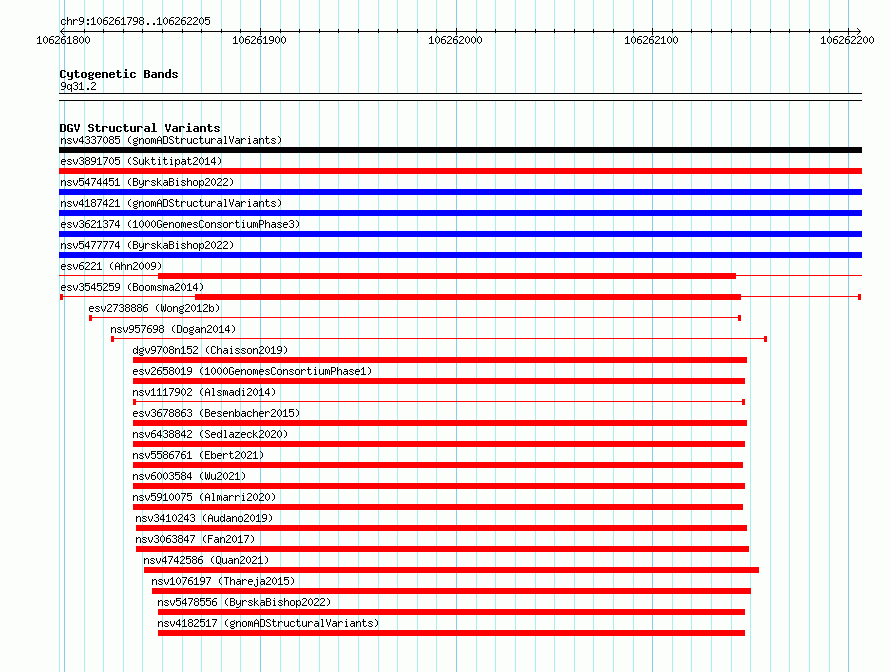890x672 pixels.
Task: Select the red nsv3410243 variant bar
Action: (x=442, y=528)
